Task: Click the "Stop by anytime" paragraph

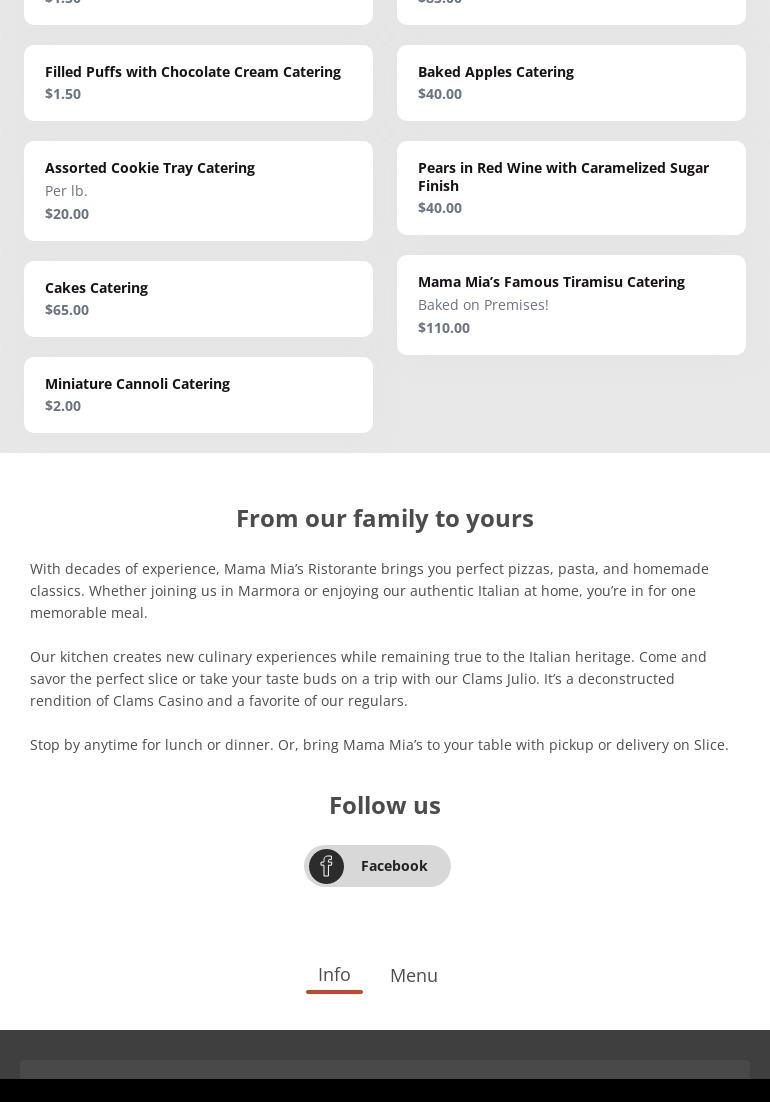Action: pos(379,745)
